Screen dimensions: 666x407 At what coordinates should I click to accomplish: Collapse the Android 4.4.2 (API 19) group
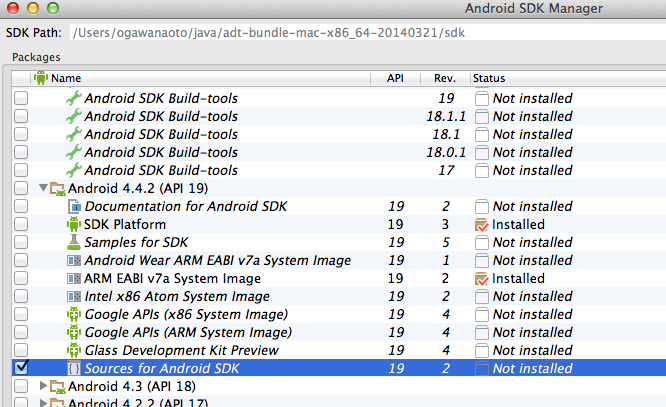pyautogui.click(x=43, y=188)
